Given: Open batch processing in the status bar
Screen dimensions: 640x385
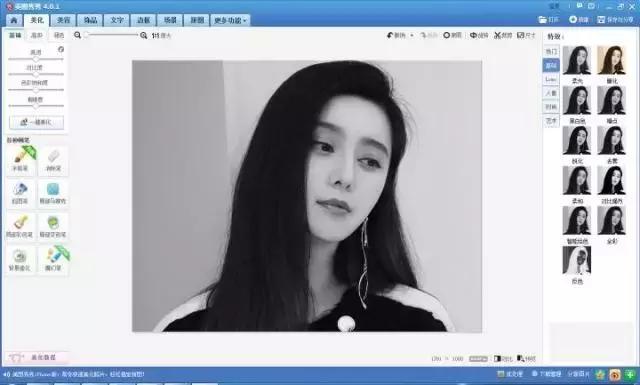Looking at the screenshot, I should point(510,374).
